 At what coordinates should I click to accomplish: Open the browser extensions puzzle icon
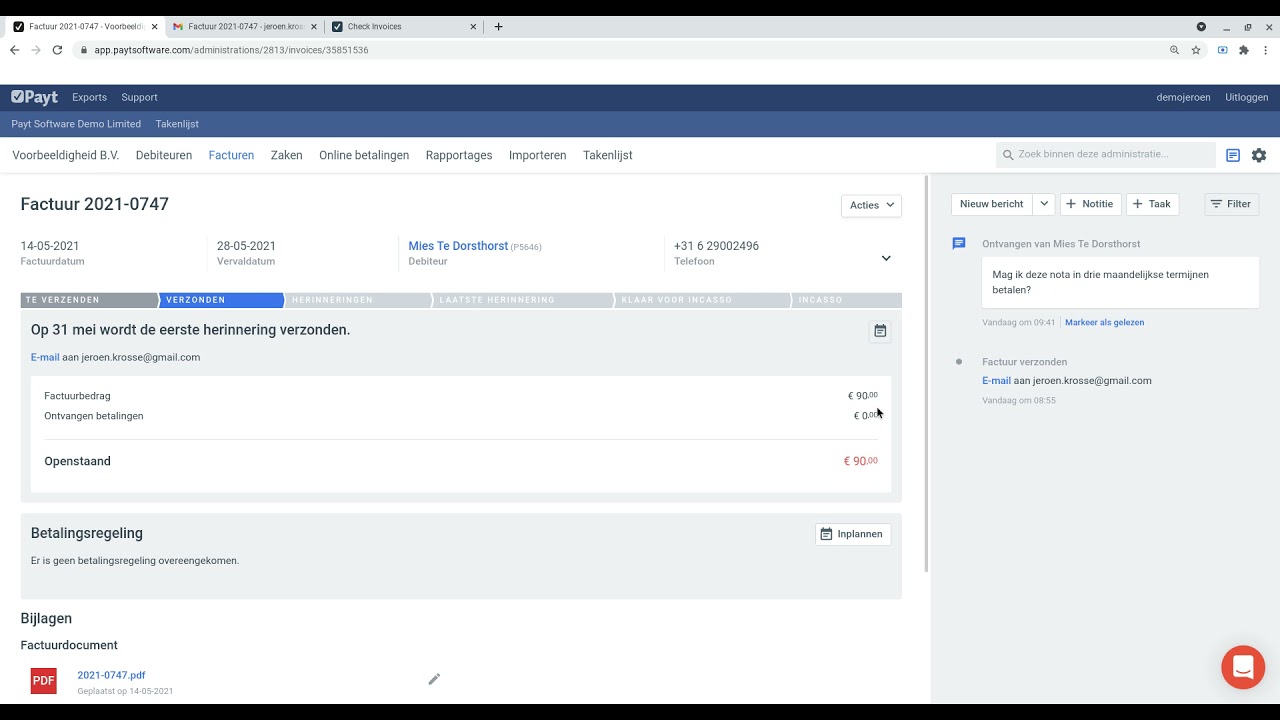[x=1244, y=50]
